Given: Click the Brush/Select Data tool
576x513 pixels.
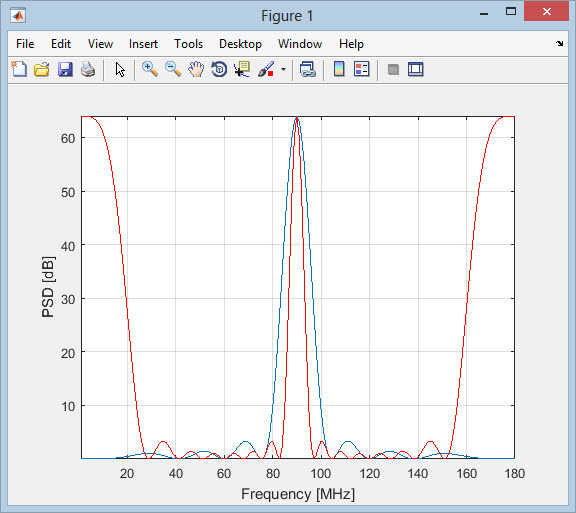Looking at the screenshot, I should (266, 69).
